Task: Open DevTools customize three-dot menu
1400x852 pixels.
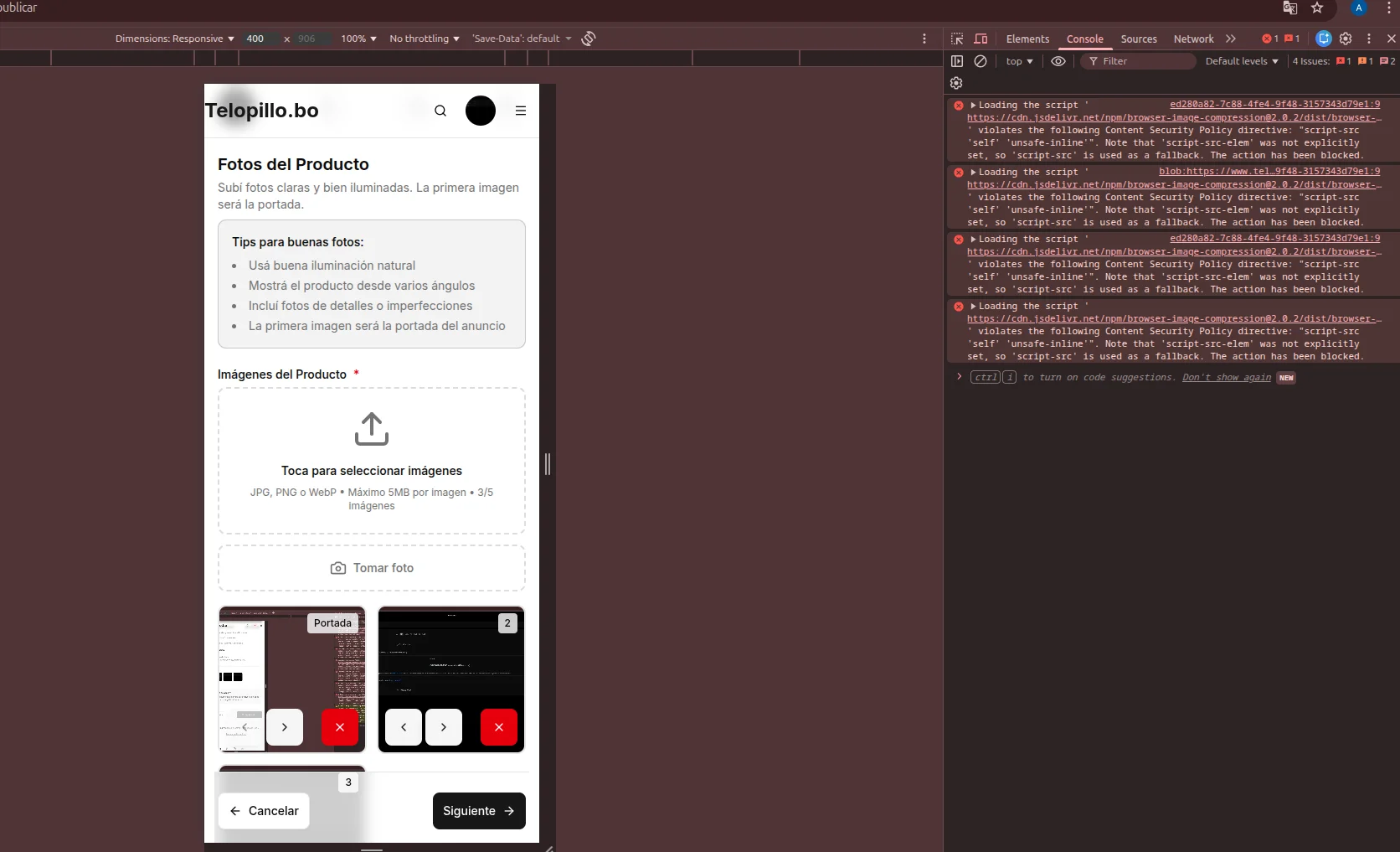Action: tap(1369, 39)
